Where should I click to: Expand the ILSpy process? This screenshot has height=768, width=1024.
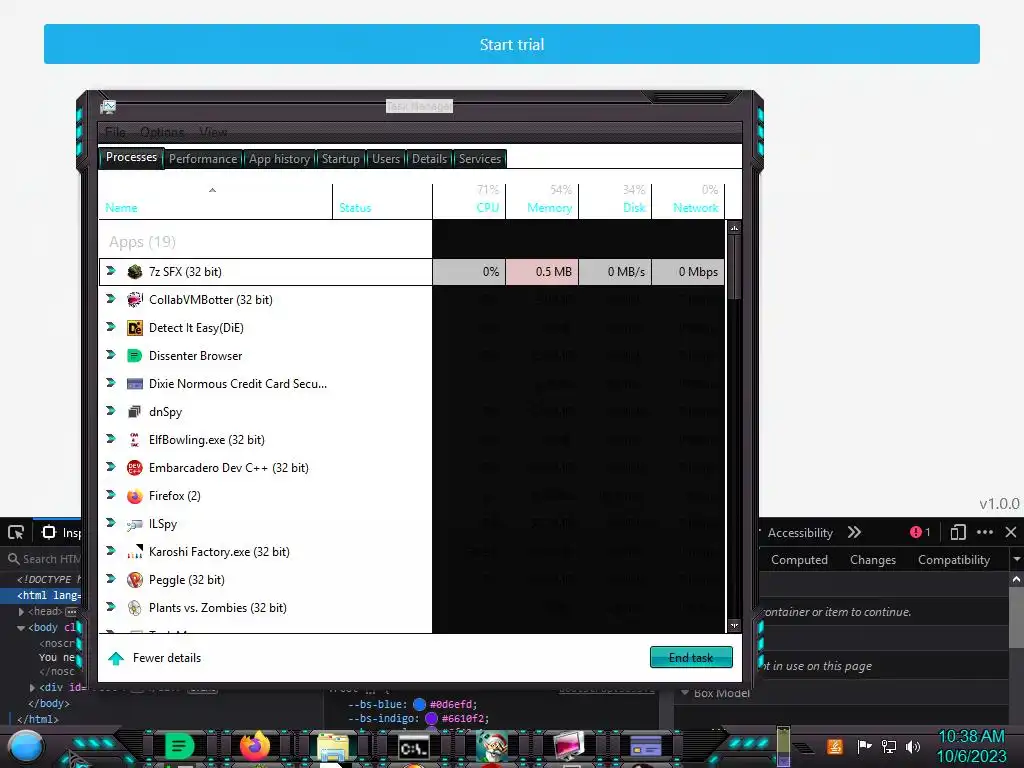111,523
